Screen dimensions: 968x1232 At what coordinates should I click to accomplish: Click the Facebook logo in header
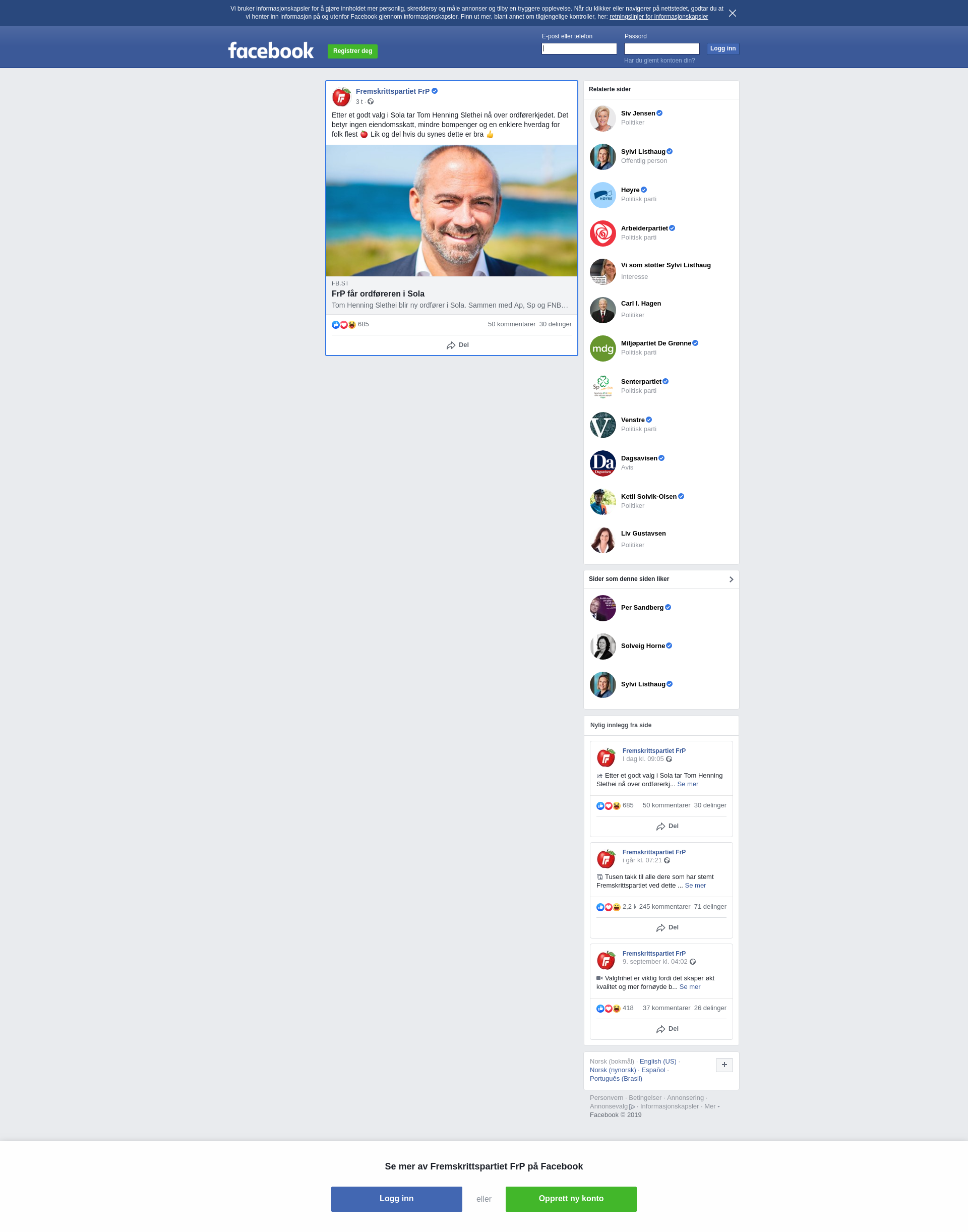(271, 50)
